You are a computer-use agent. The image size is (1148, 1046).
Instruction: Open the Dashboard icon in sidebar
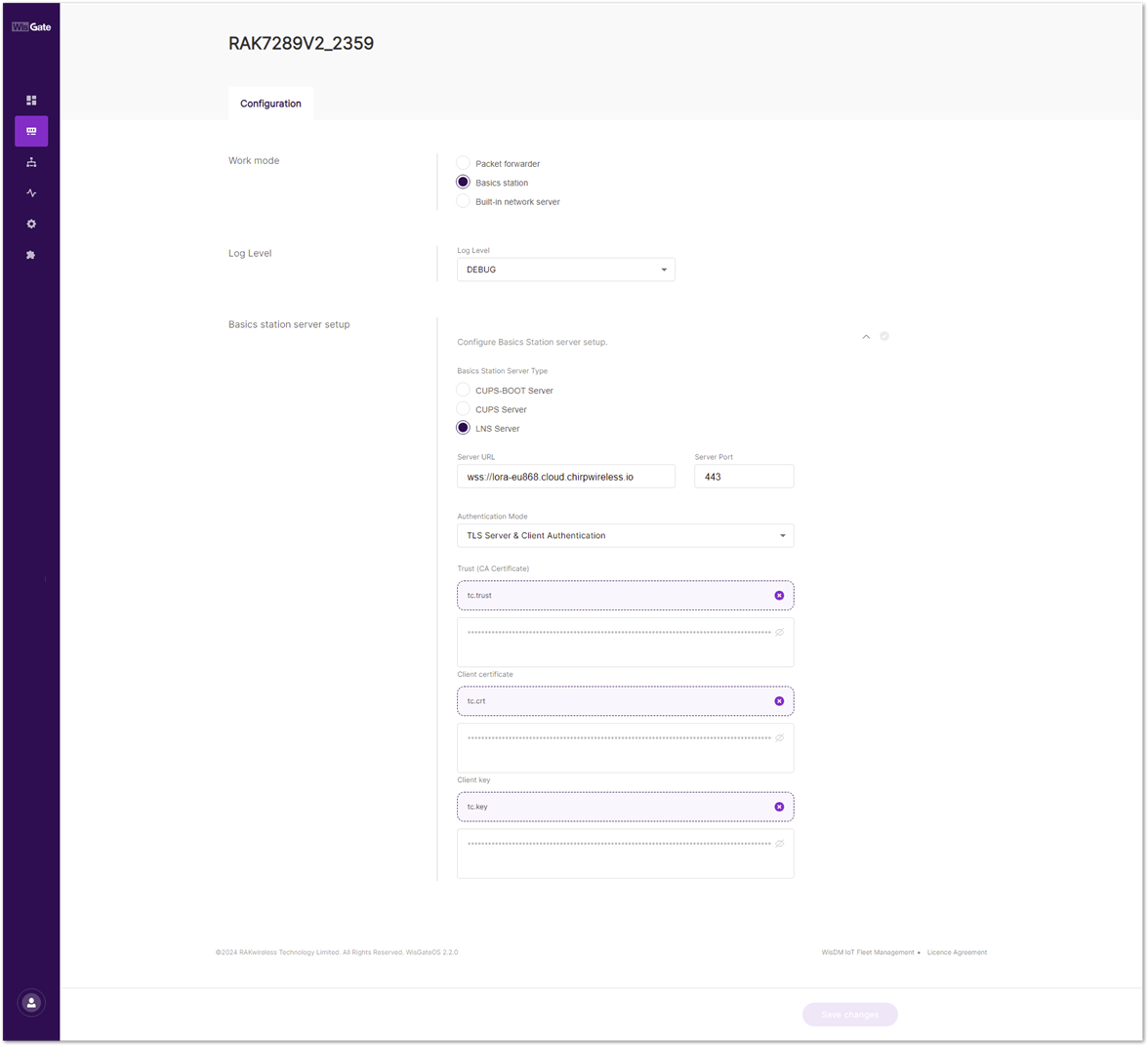tap(31, 101)
